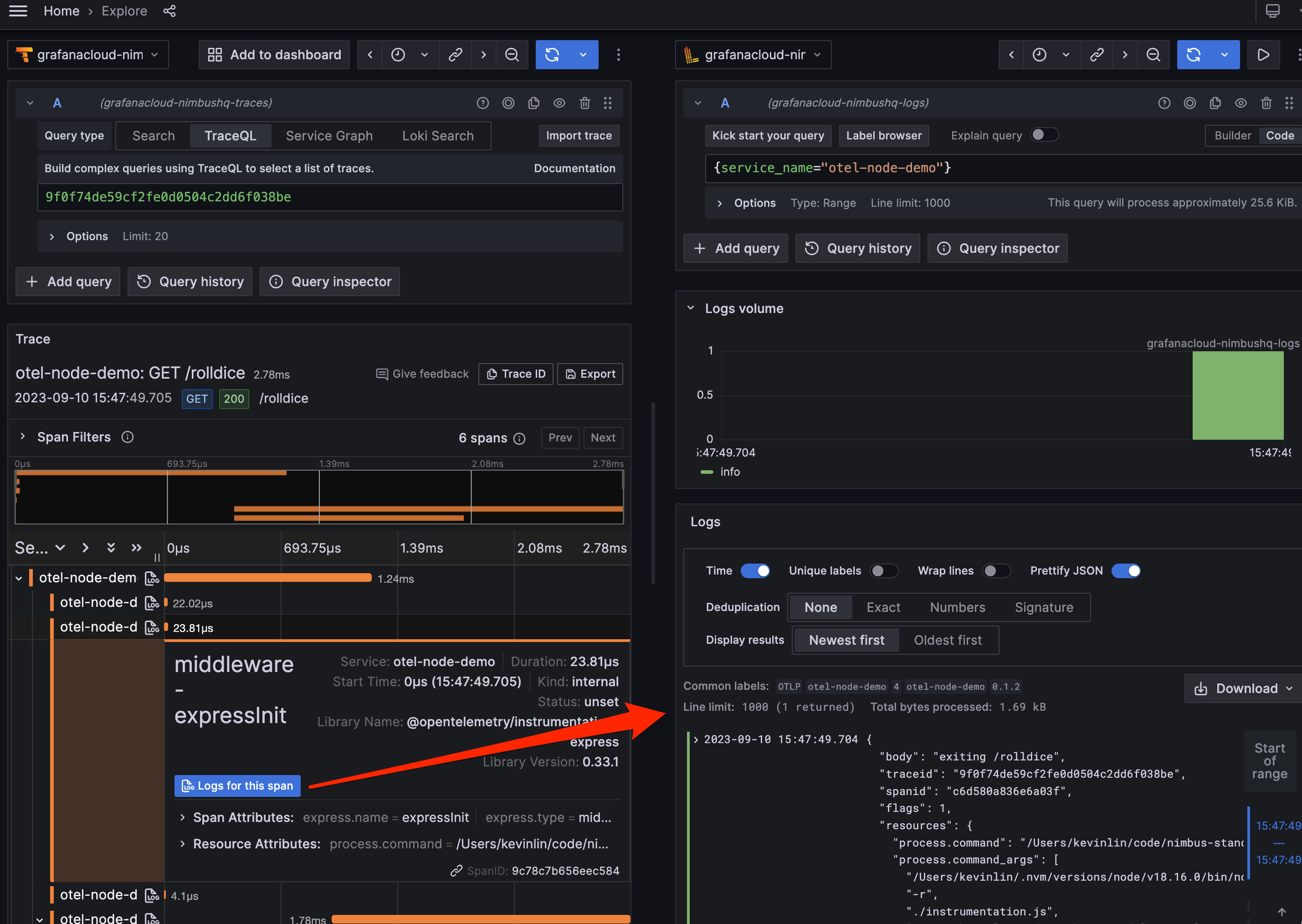Copy the traces query using the copy icon
Viewport: 1302px width, 924px height.
(x=533, y=103)
